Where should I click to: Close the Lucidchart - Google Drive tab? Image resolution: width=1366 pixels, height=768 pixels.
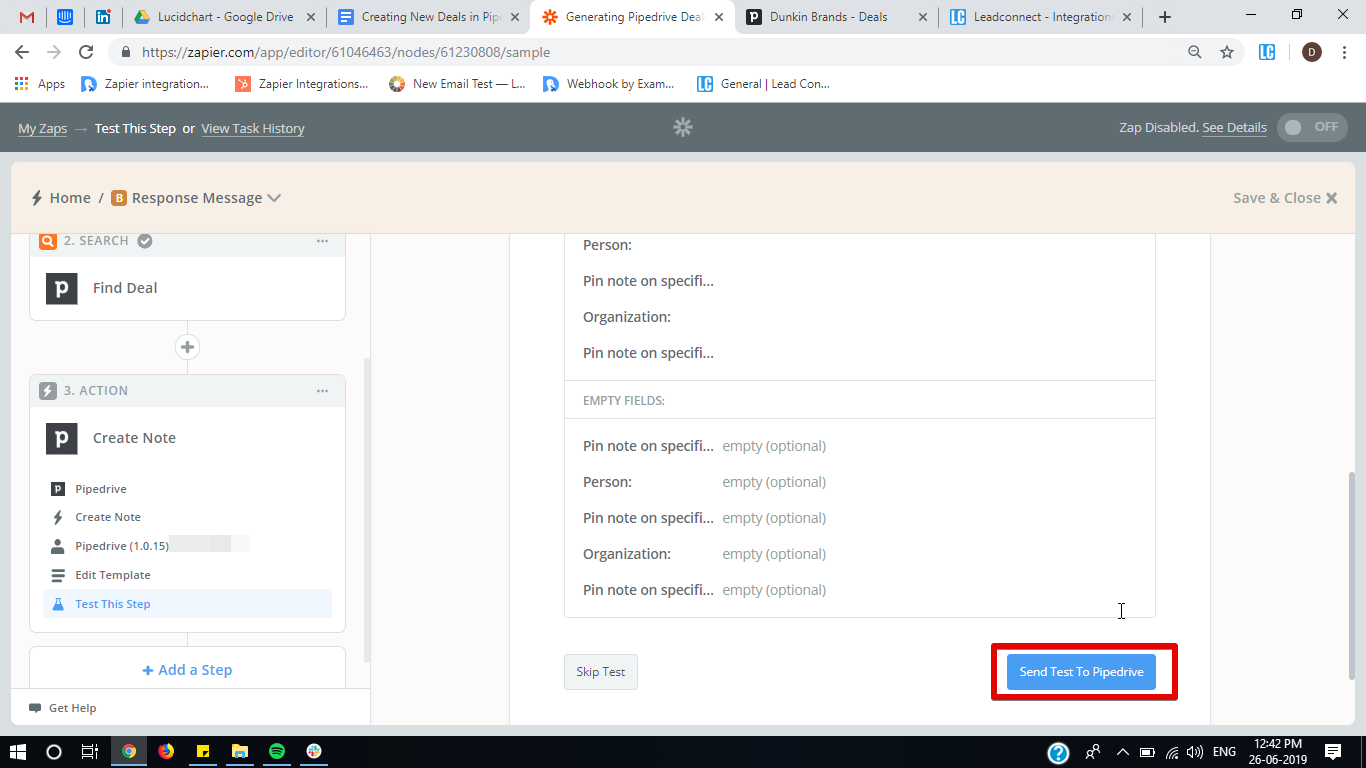click(x=309, y=17)
